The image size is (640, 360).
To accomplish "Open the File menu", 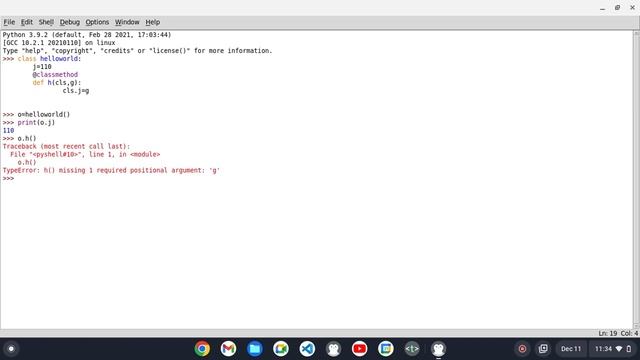I will 9,22.
